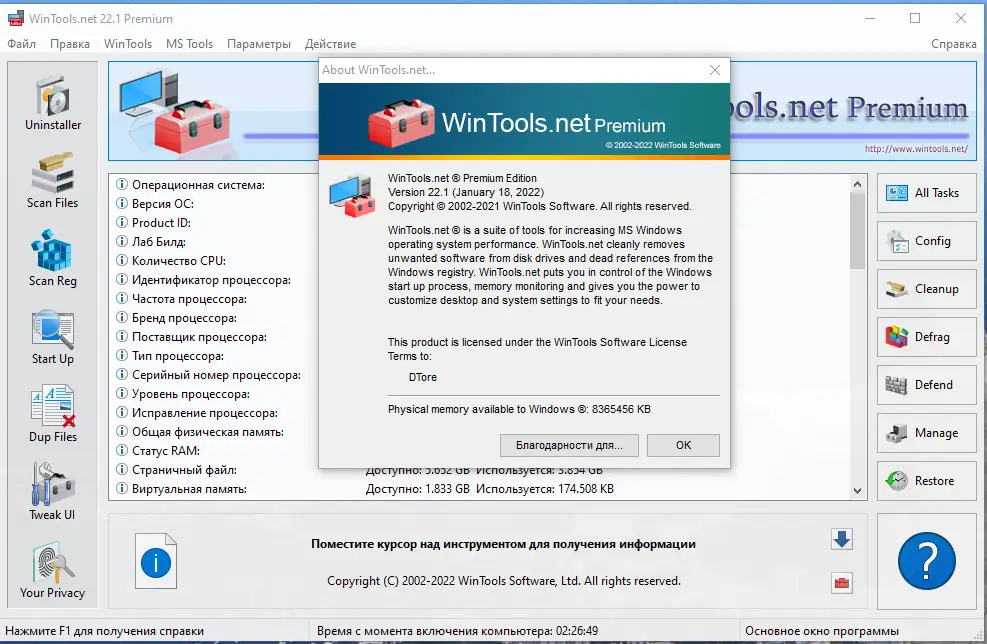Screen dimensions: 987x644
Task: Launch the Scan Files tool
Action: click(x=51, y=180)
